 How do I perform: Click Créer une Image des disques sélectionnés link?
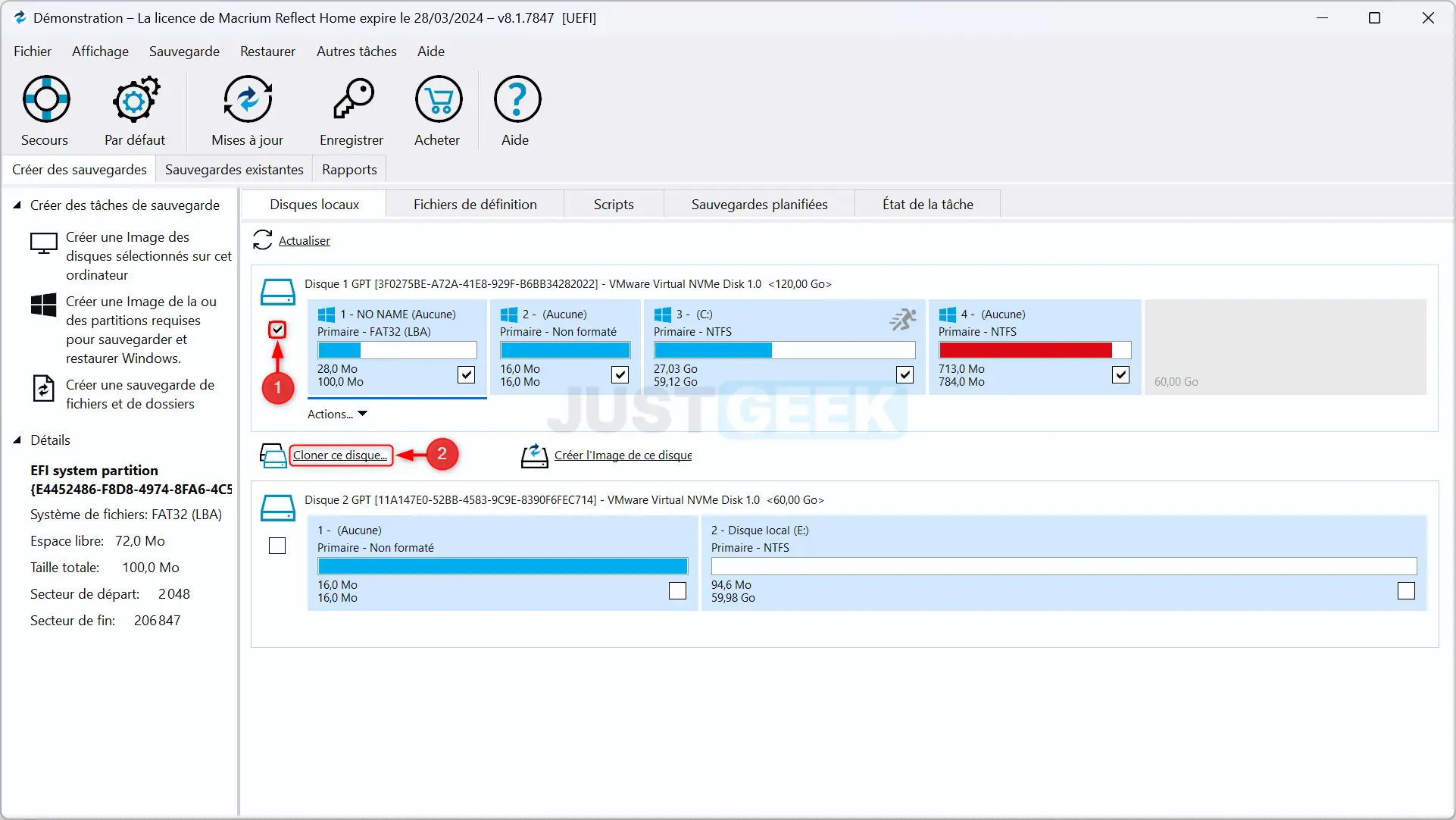point(148,256)
